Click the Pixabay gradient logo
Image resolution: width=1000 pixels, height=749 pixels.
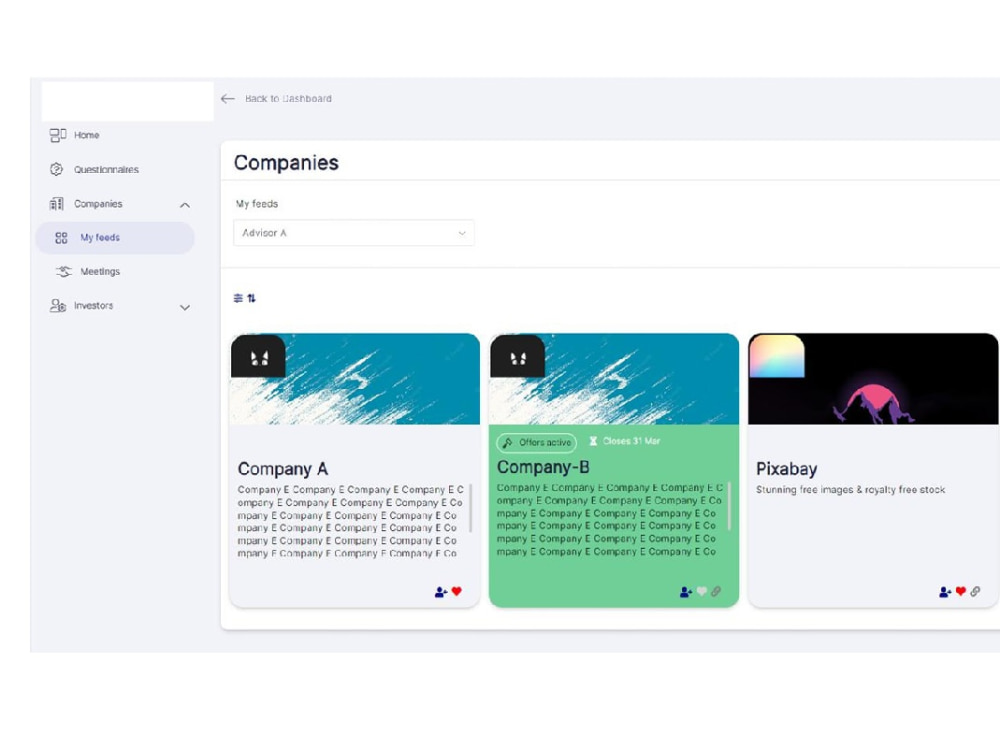(776, 356)
